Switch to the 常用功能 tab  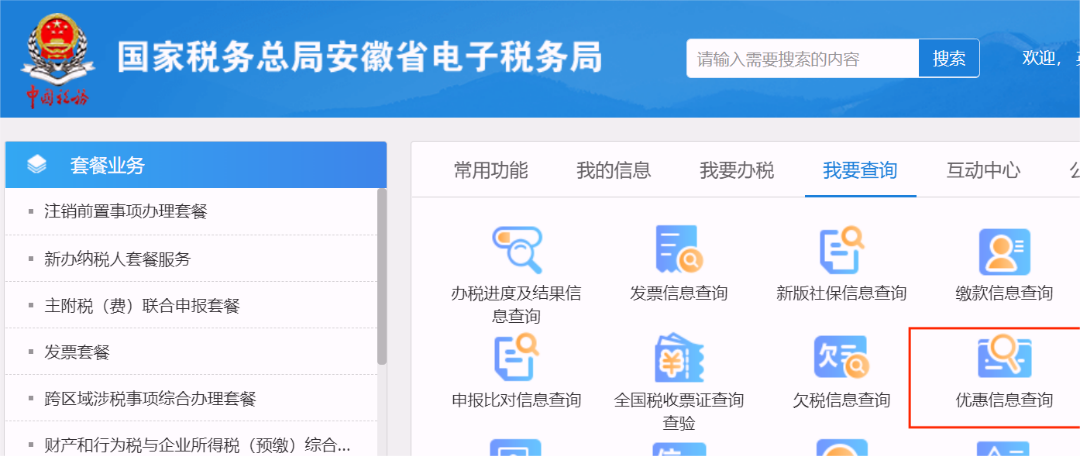click(x=491, y=170)
